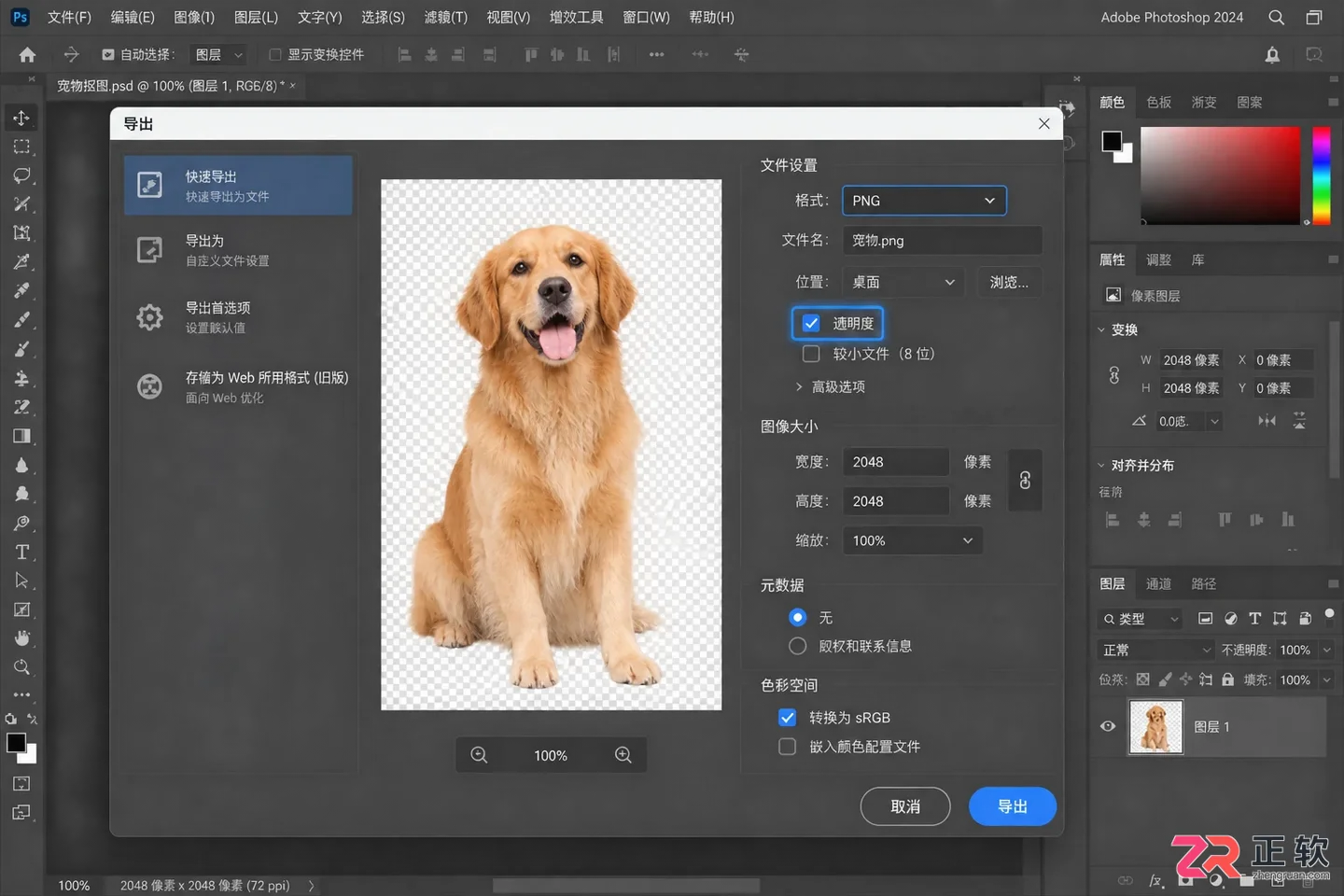Select 导出为 custom file settings option
This screenshot has height=896, width=1344.
tap(238, 250)
